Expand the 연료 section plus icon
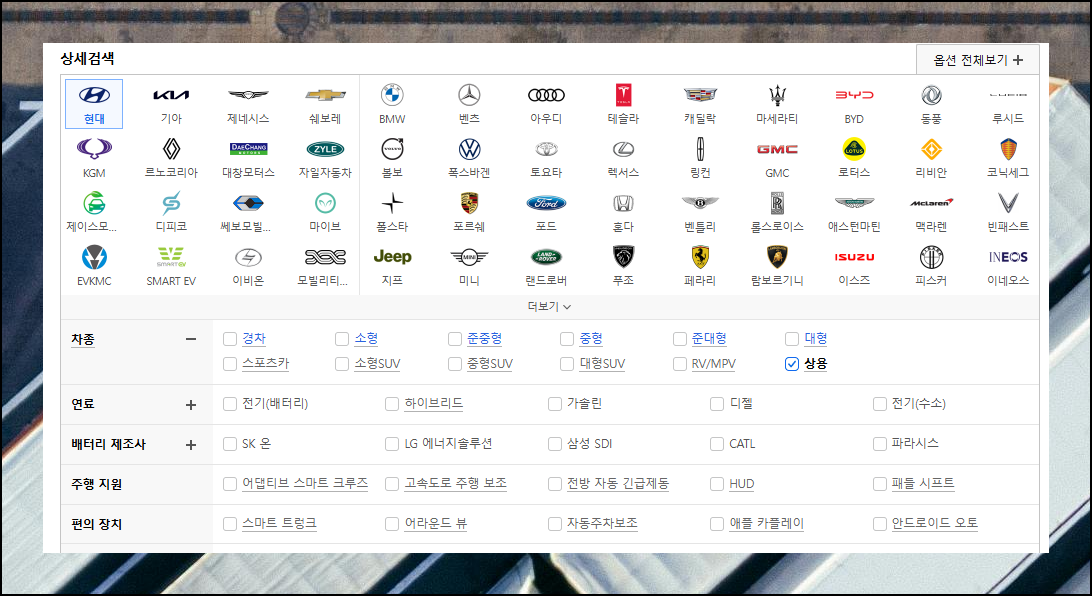The height and width of the screenshot is (596, 1092). (191, 405)
